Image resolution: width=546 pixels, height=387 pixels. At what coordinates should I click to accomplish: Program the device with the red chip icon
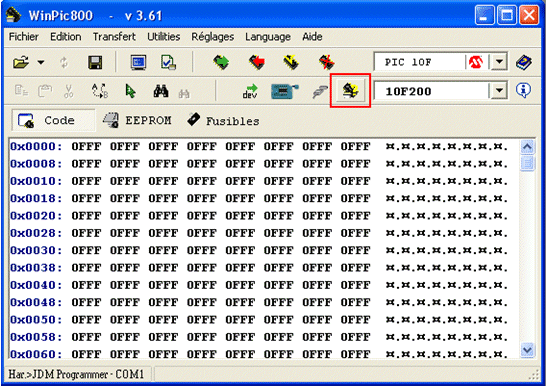click(257, 63)
